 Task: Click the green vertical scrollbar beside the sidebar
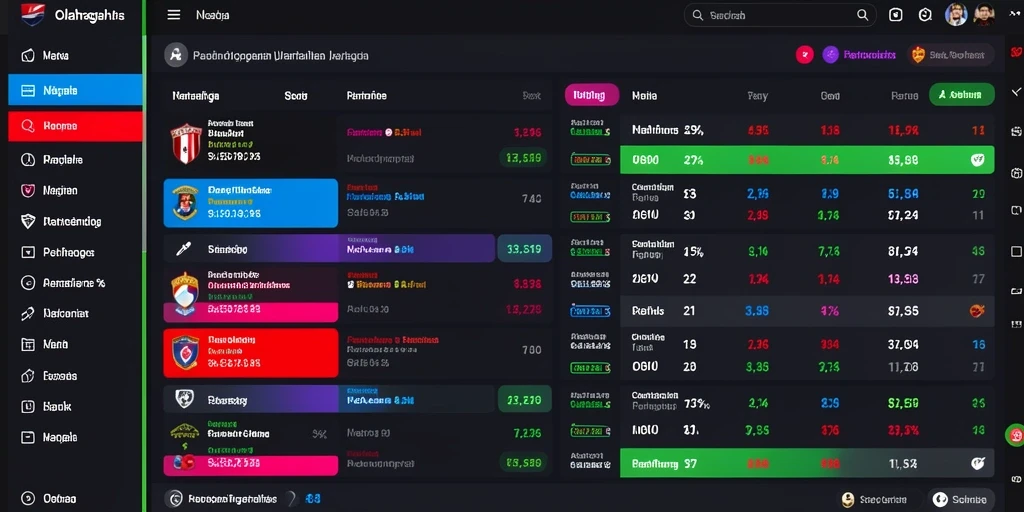(144, 256)
